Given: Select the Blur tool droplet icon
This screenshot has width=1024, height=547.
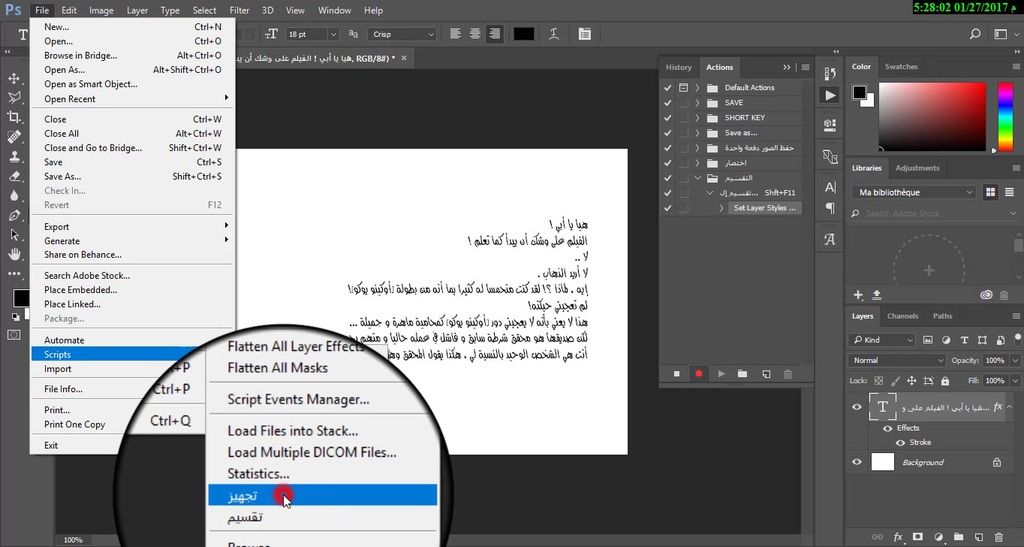Looking at the screenshot, I should point(14,196).
